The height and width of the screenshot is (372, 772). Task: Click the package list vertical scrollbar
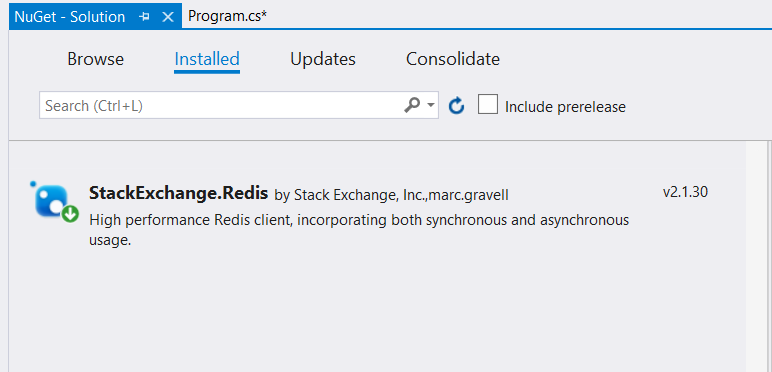[759, 256]
